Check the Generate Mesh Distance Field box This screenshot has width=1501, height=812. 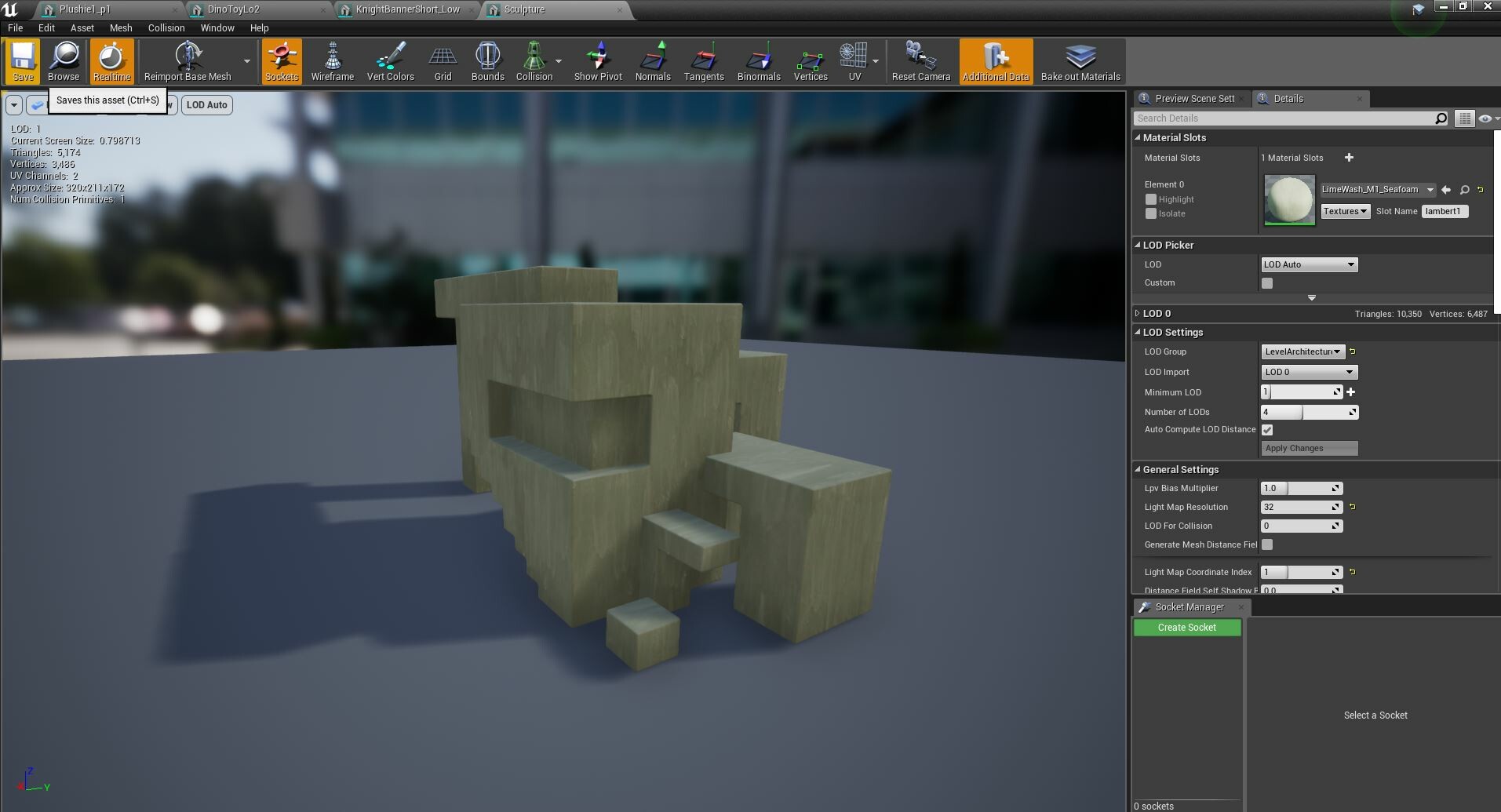[1268, 544]
